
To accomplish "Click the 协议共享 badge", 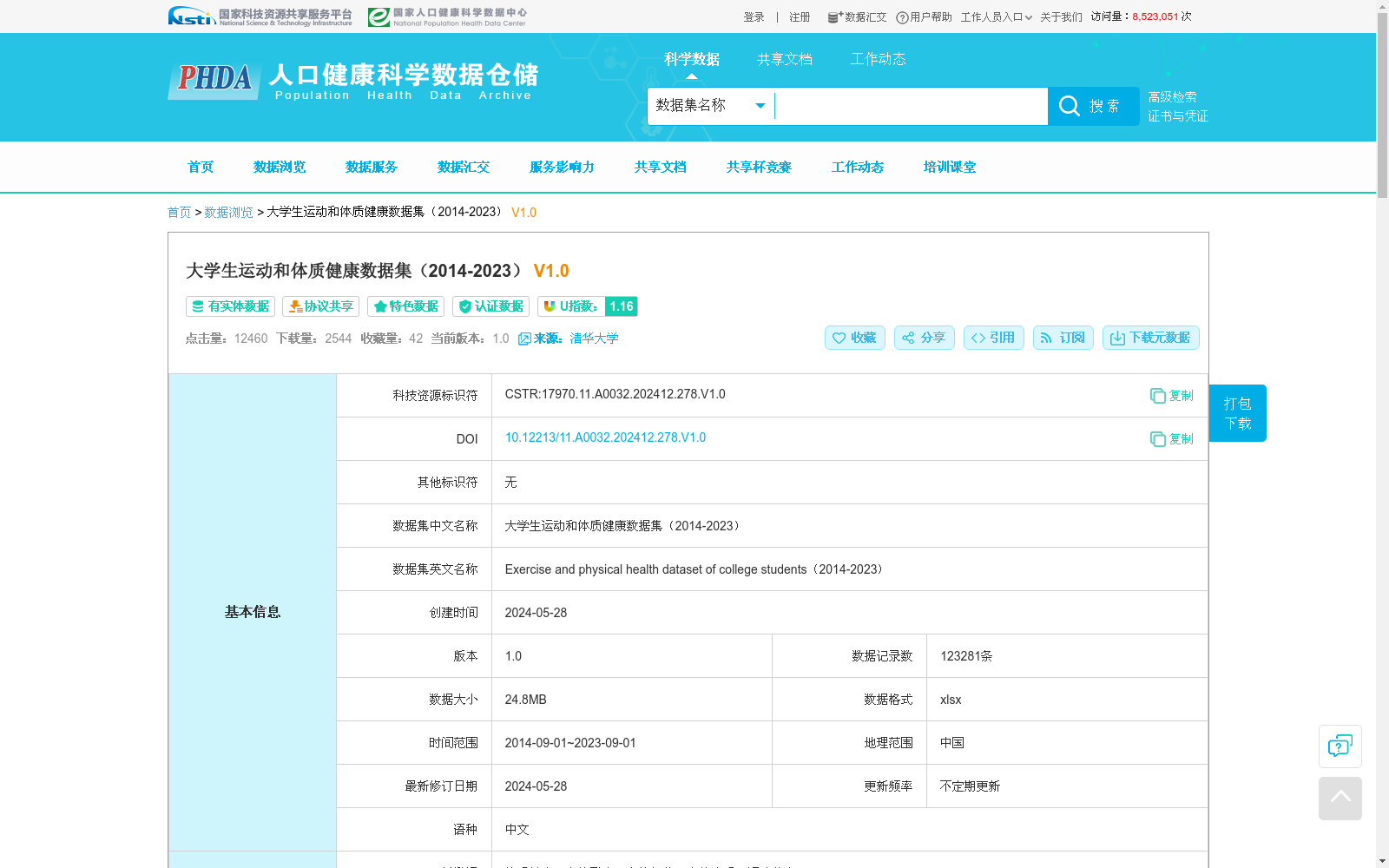I will click(320, 306).
